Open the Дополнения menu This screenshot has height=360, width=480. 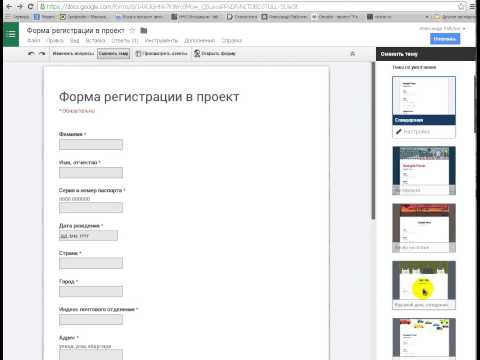pyautogui.click(x=200, y=41)
